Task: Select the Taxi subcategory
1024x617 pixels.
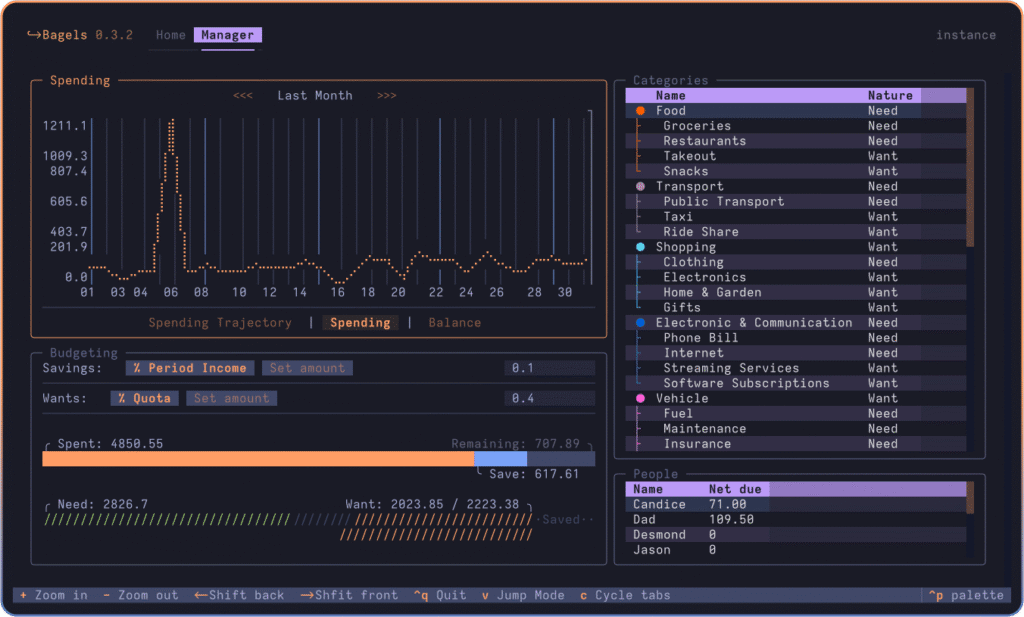Action: point(795,217)
